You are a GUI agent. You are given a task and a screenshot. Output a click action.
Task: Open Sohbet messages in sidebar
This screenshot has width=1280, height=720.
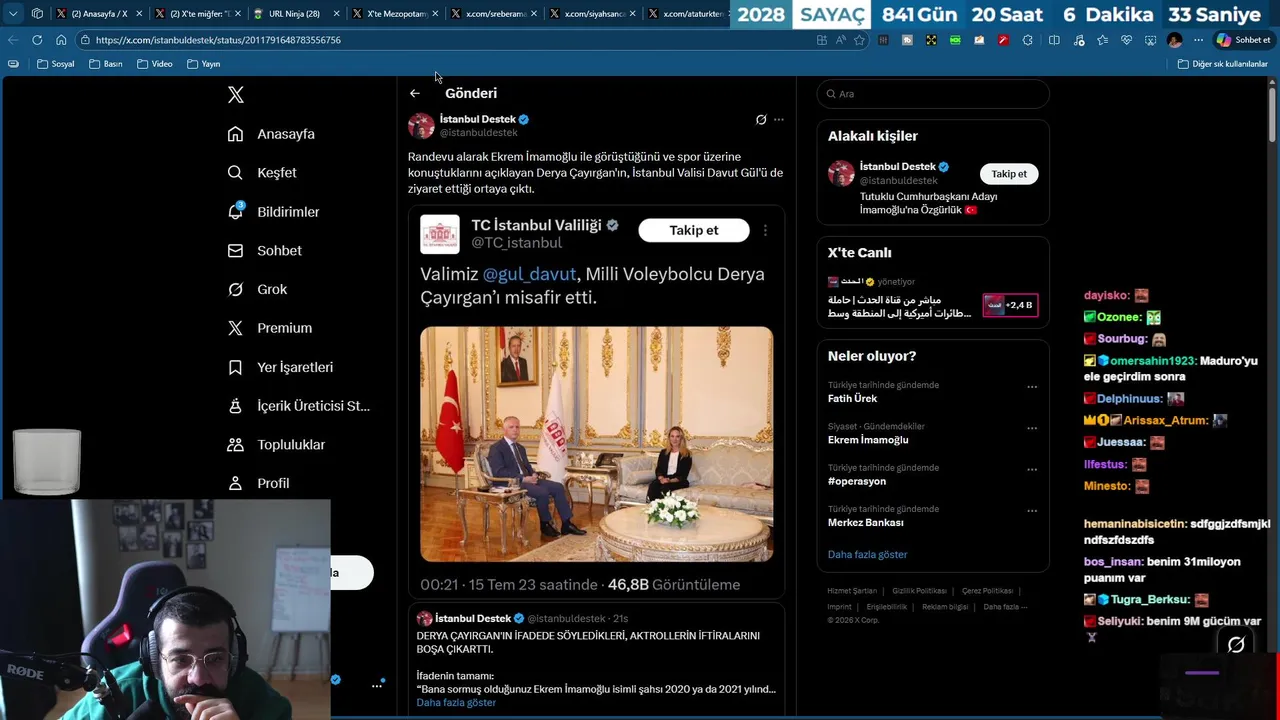click(x=264, y=251)
